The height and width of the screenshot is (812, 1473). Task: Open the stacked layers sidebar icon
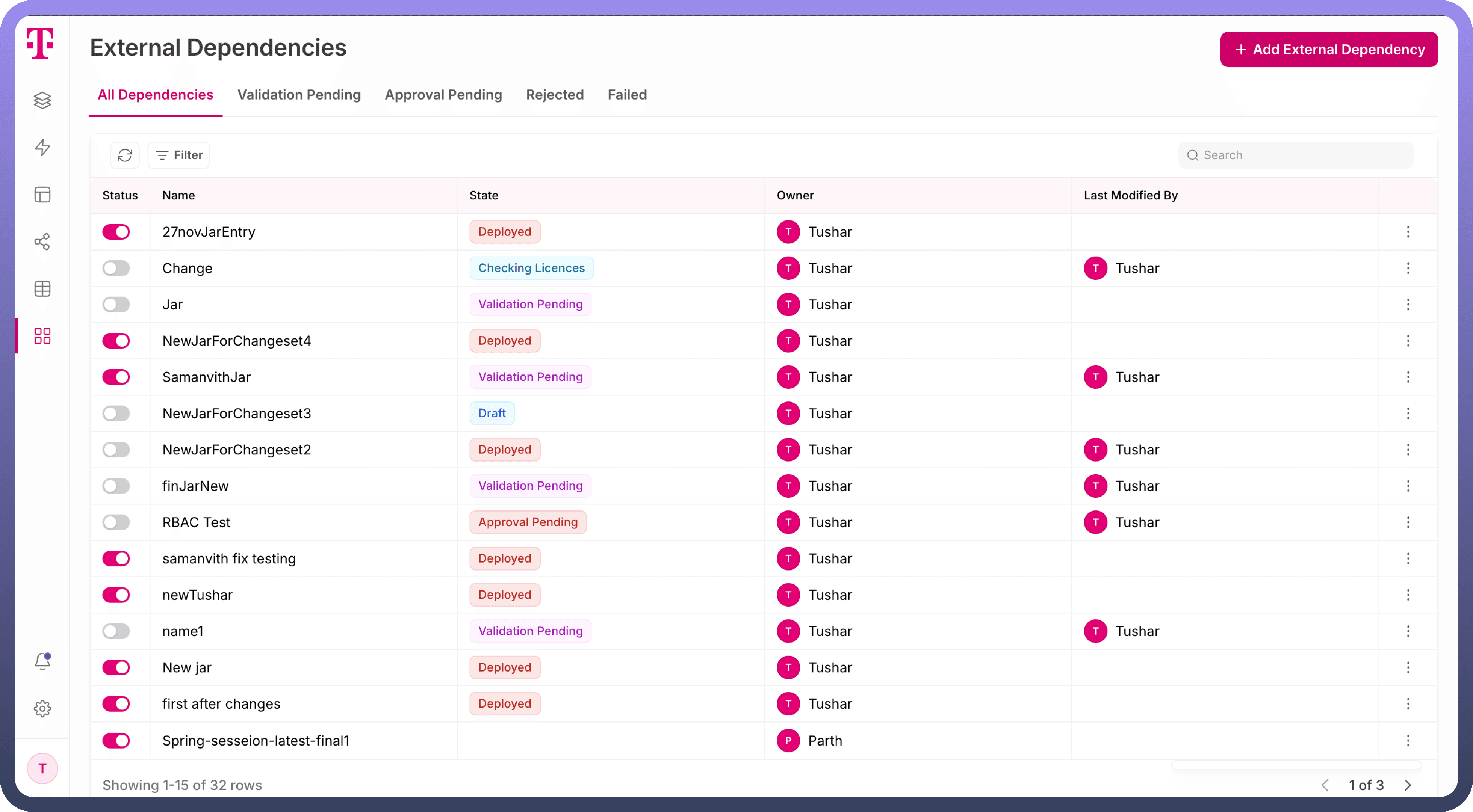click(42, 101)
